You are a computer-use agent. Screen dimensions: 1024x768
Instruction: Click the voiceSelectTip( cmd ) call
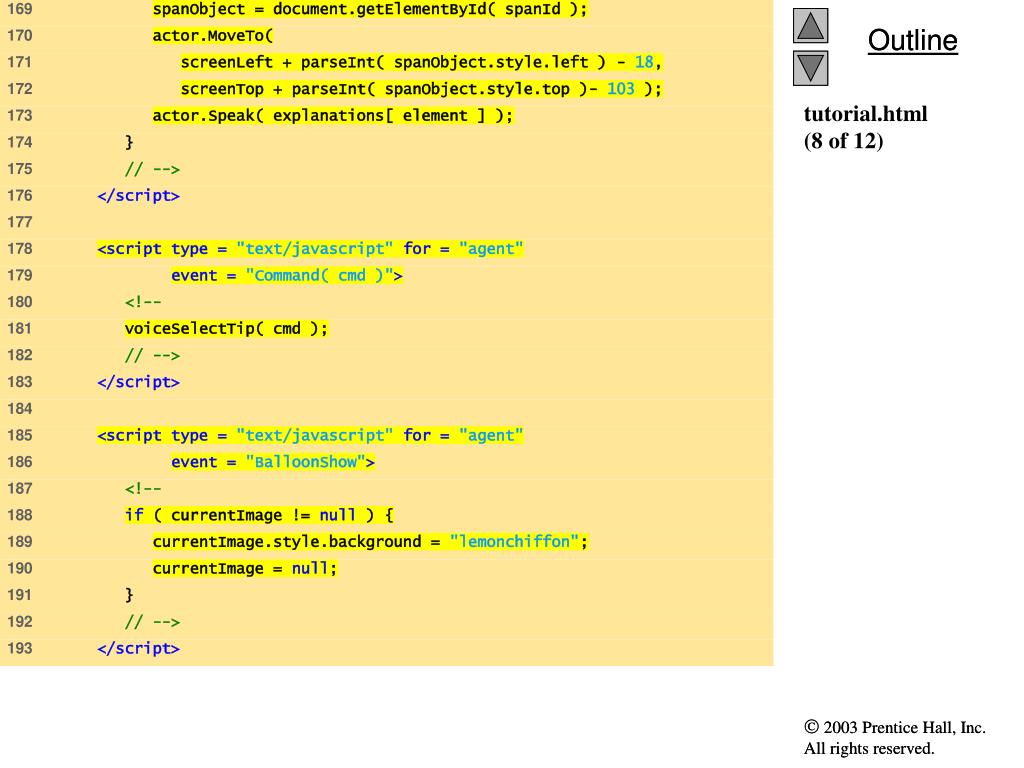pos(227,328)
